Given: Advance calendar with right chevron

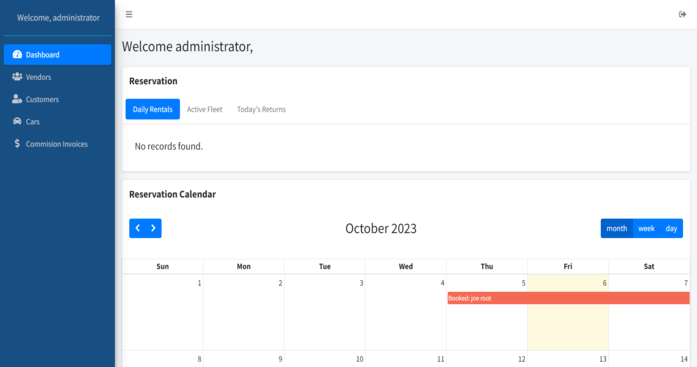Looking at the screenshot, I should tap(153, 228).
